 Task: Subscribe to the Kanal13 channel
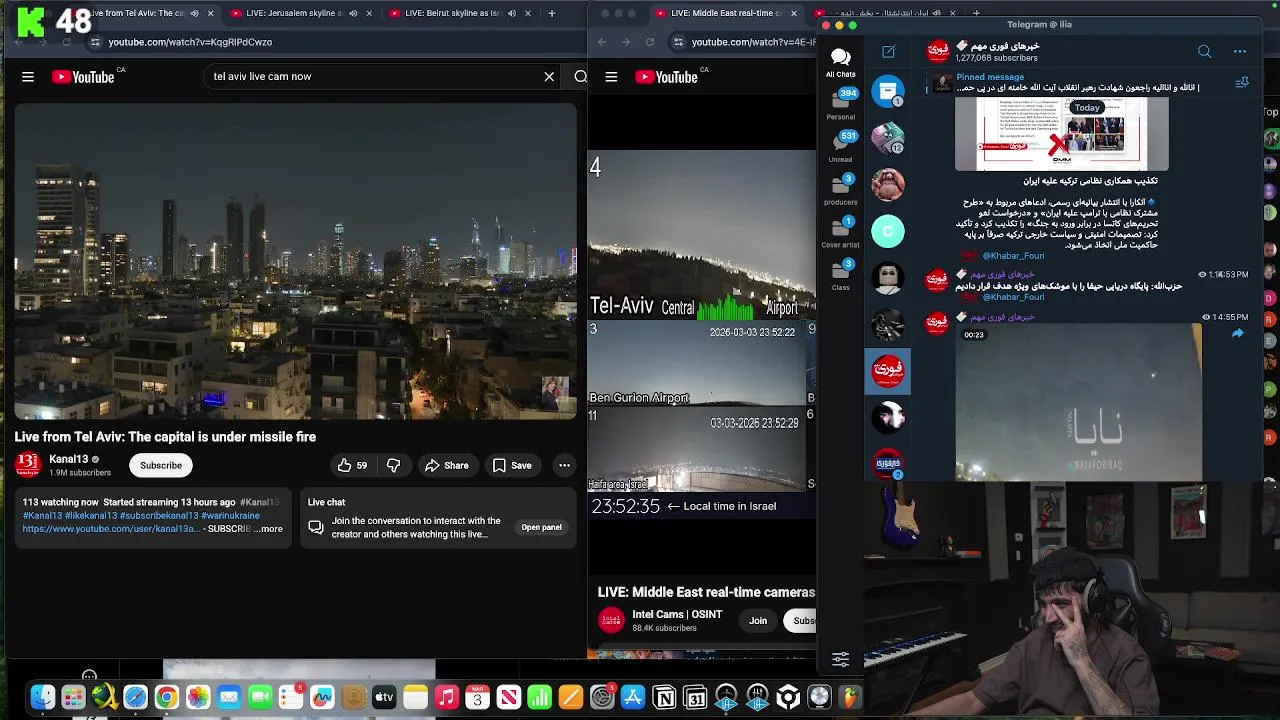point(161,465)
